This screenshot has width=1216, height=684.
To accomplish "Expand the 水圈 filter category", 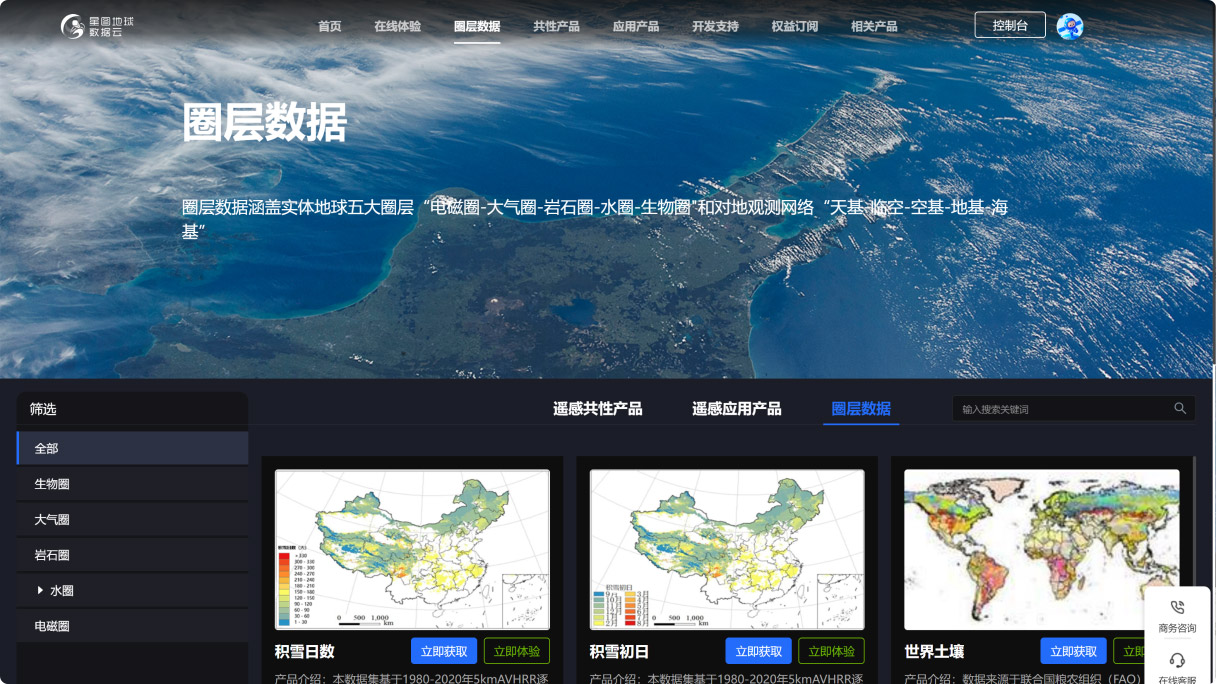I will coord(40,591).
